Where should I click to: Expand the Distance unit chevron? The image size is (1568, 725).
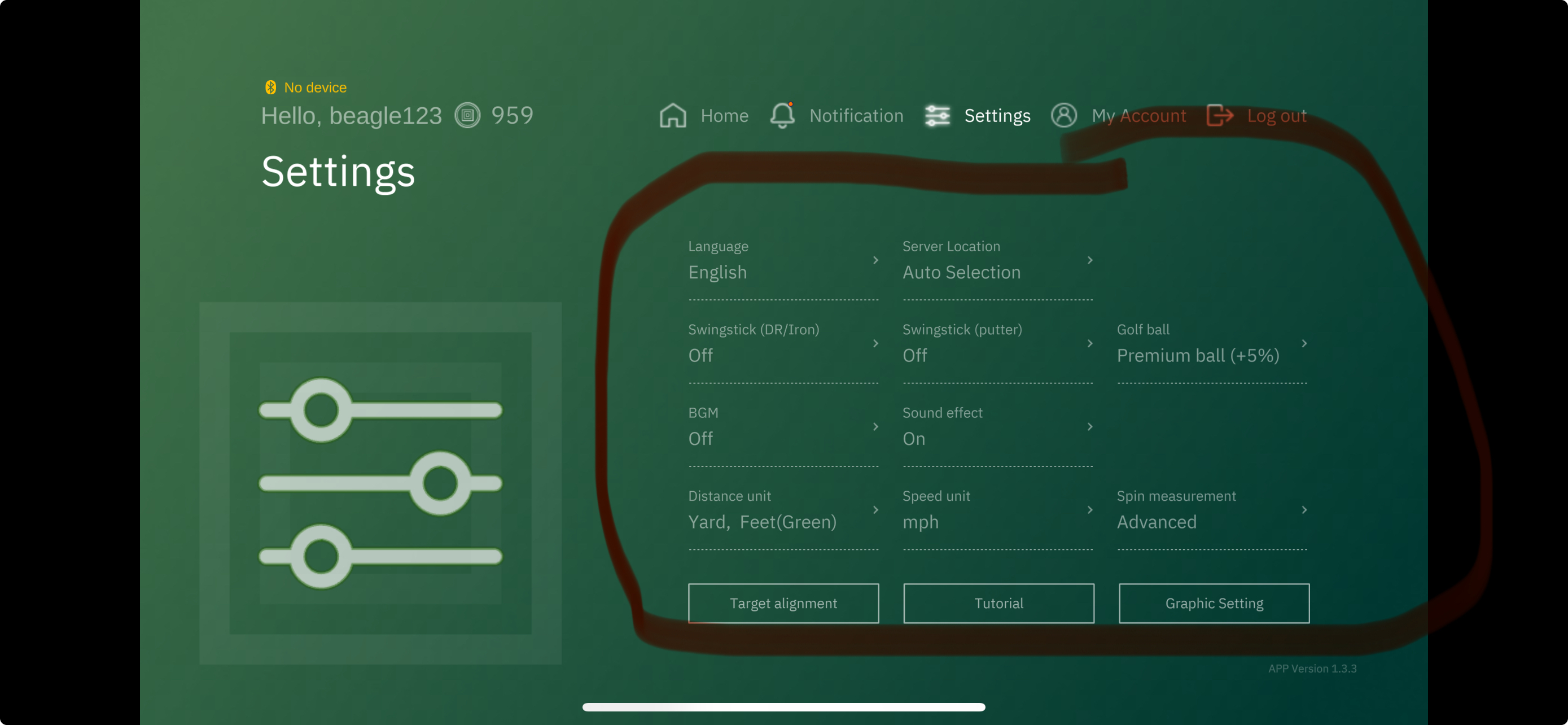coord(875,509)
